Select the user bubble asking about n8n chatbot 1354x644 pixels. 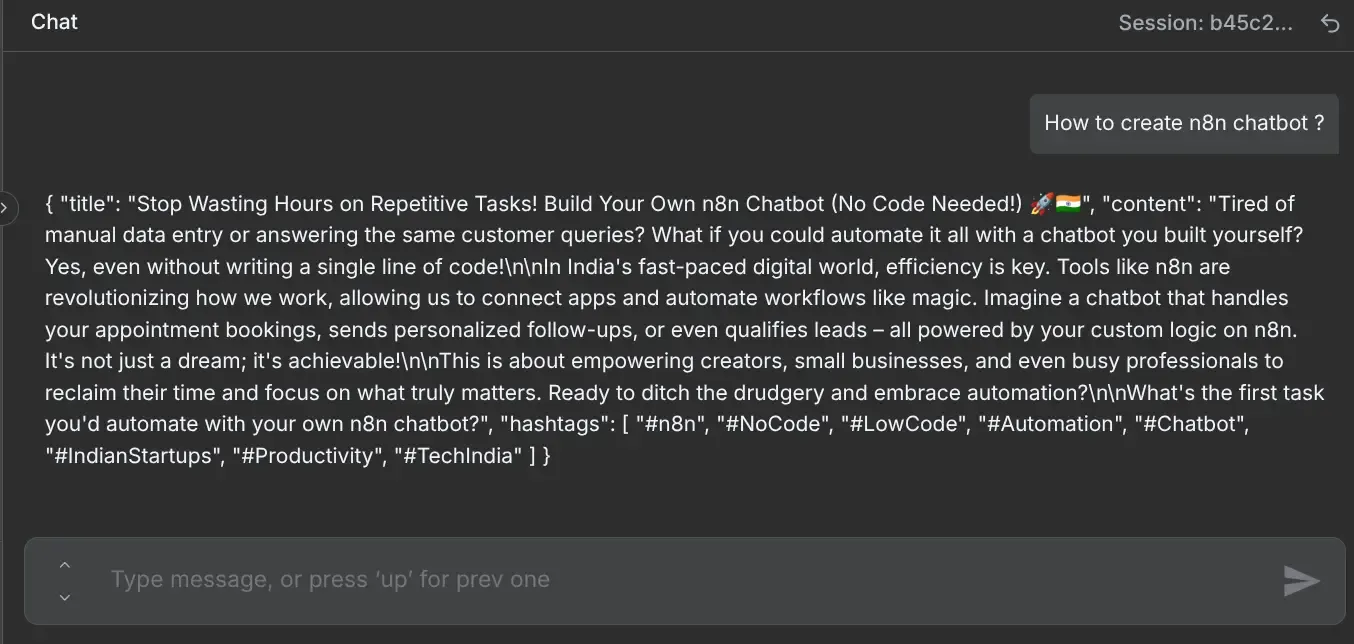[1183, 122]
